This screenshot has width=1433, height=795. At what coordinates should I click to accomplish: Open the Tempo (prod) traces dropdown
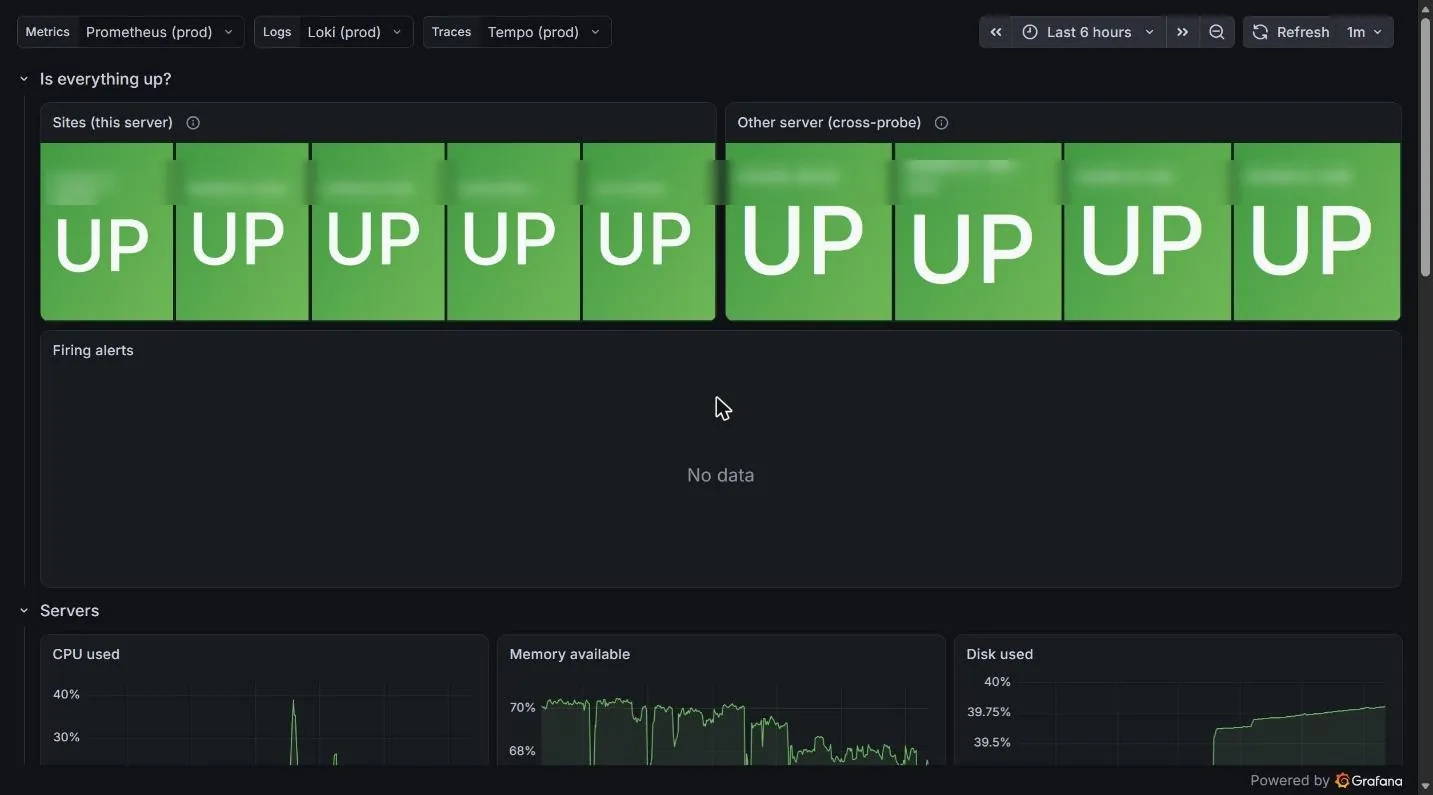[x=544, y=32]
